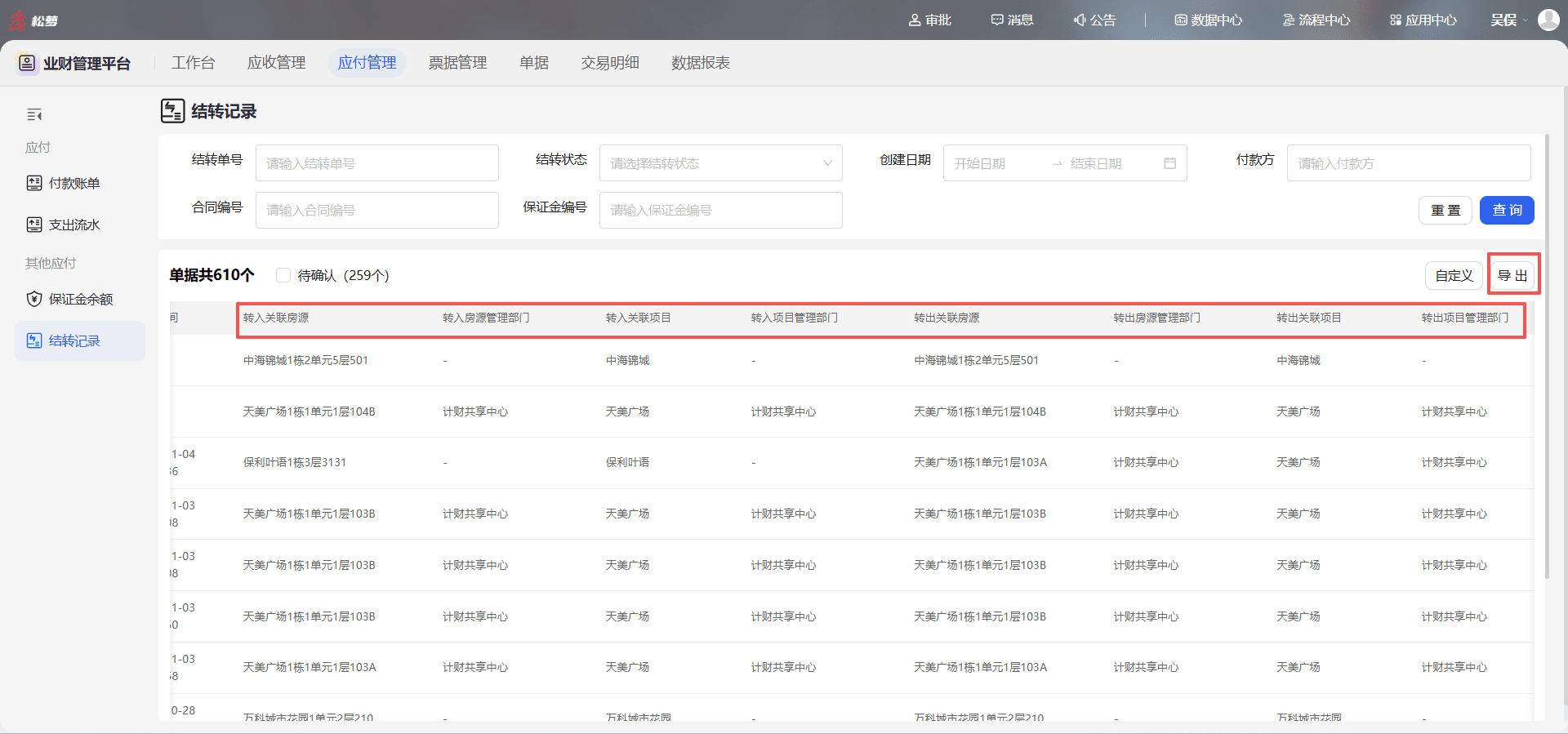The height and width of the screenshot is (734, 1568).
Task: Open the 应用中心 menu
Action: (1423, 20)
